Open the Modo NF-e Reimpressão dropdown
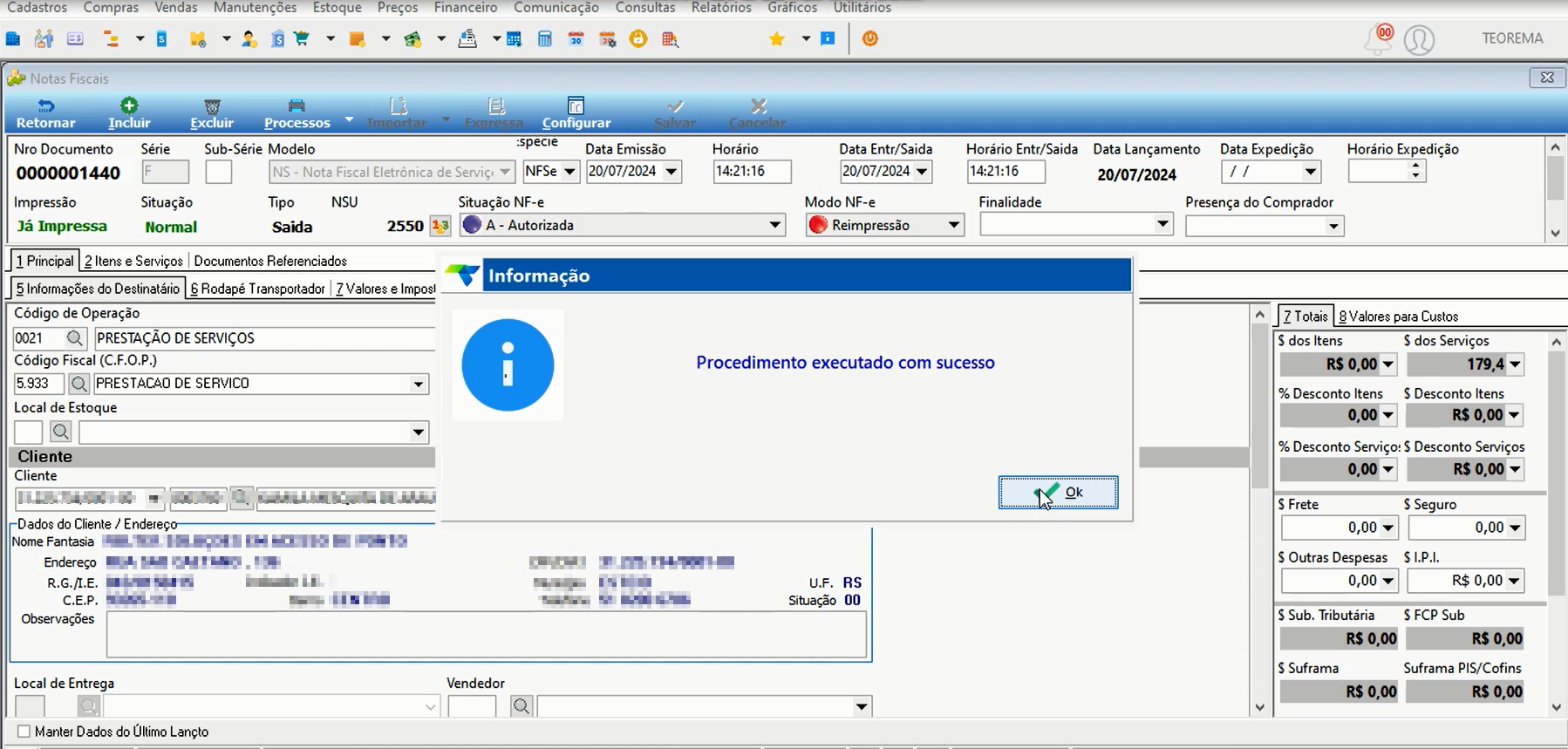Image resolution: width=1568 pixels, height=749 pixels. tap(954, 225)
